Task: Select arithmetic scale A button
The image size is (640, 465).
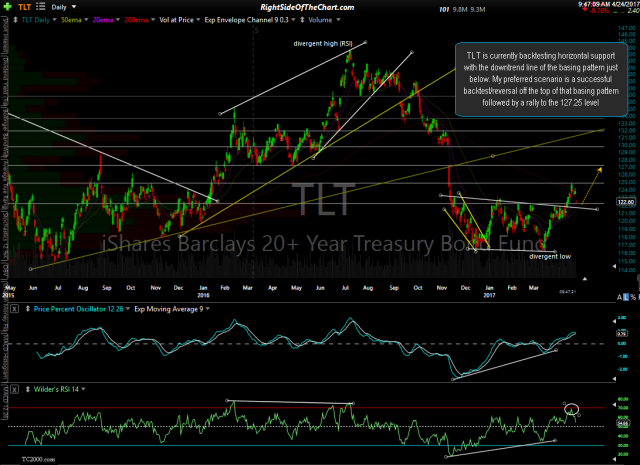Action: click(619, 297)
